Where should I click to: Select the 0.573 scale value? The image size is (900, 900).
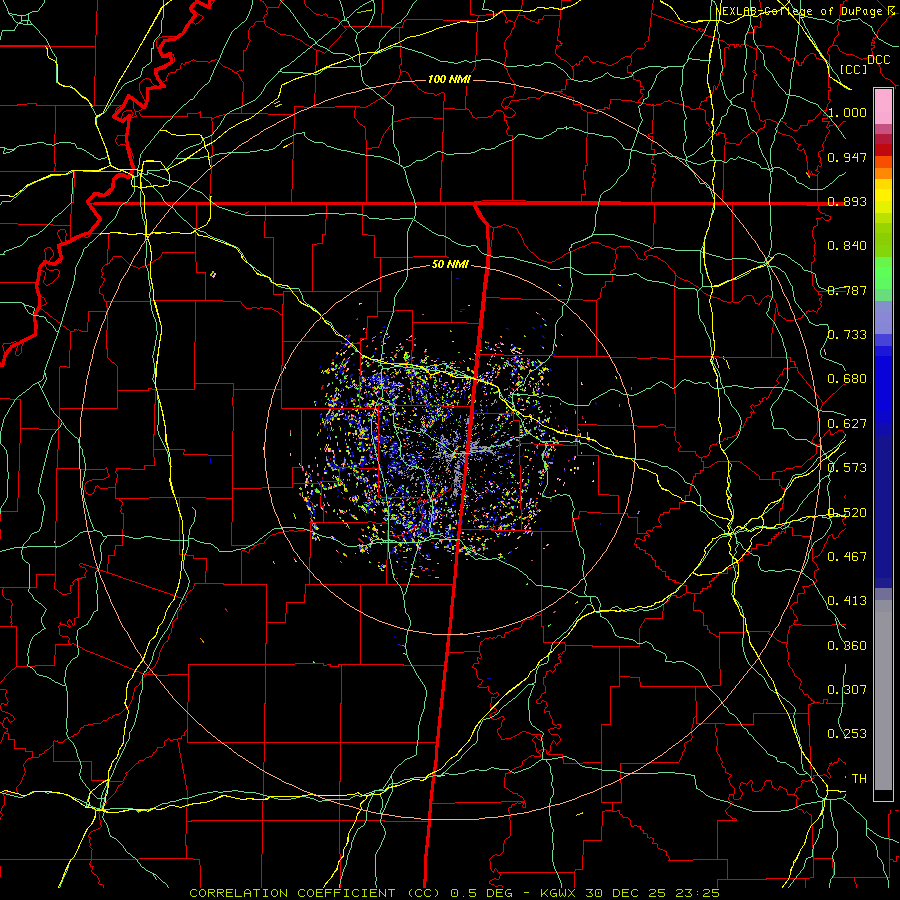pos(847,468)
